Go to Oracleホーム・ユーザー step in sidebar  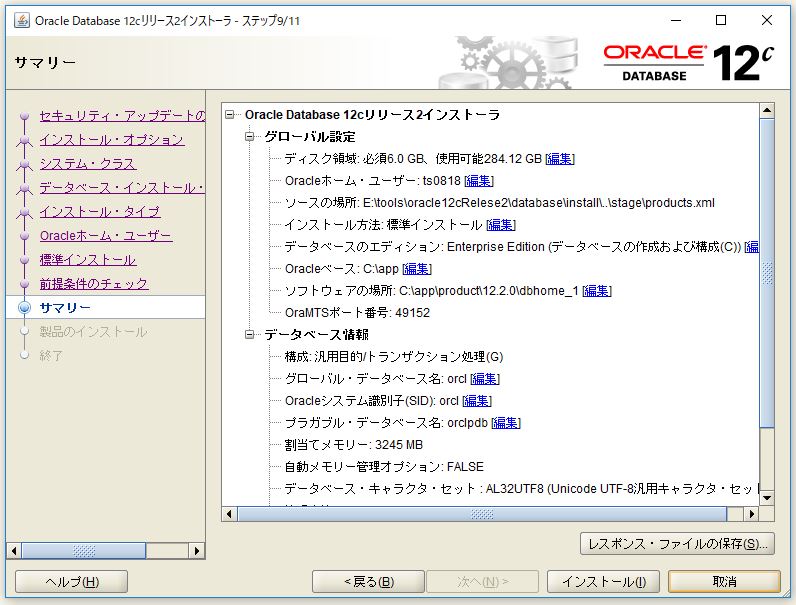coord(106,236)
